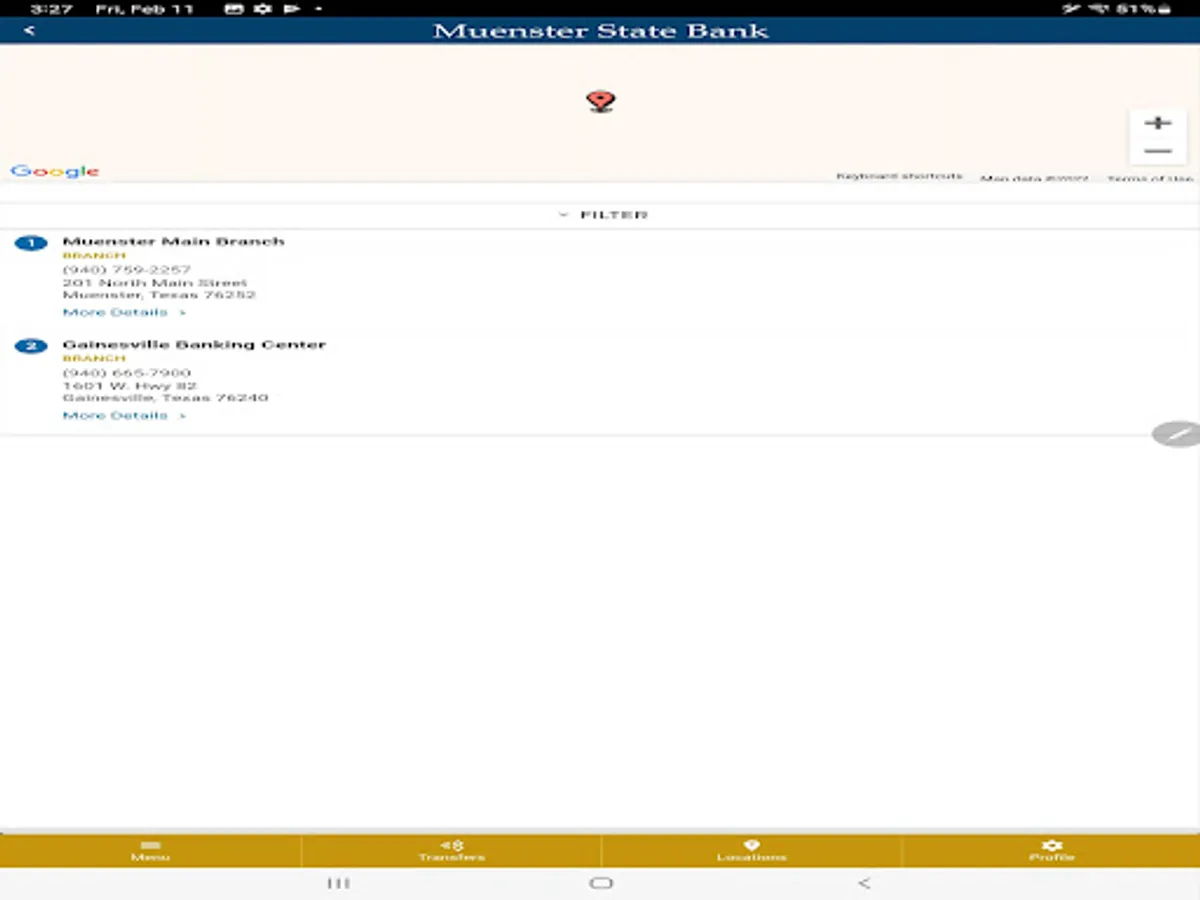
Task: Select marker 2 Gainesville Banking Center
Action: [31, 346]
